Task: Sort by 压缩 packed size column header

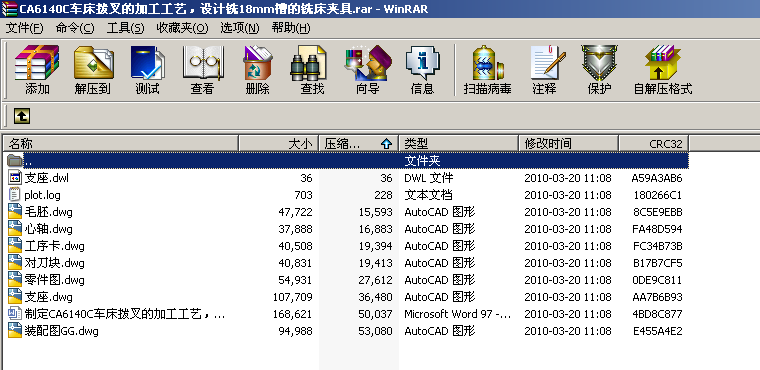Action: point(358,144)
